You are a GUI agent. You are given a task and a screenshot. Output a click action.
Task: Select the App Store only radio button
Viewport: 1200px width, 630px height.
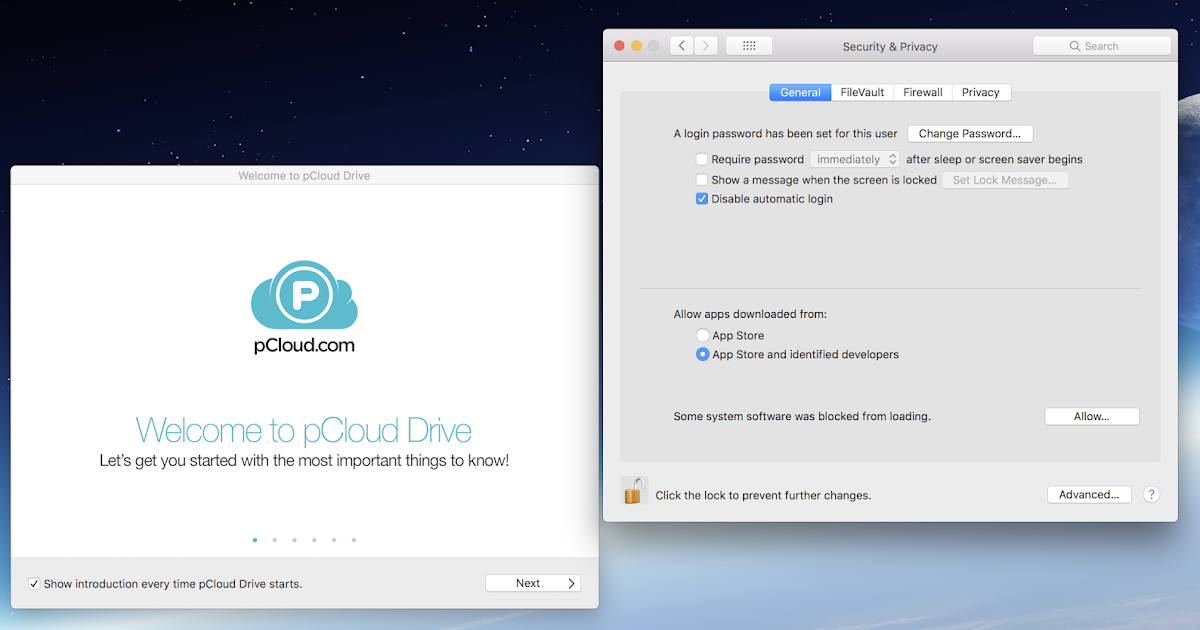click(x=702, y=335)
